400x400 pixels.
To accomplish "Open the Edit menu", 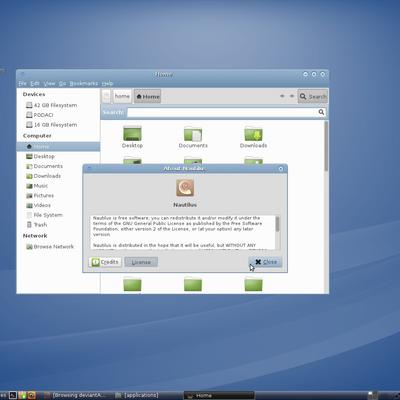I will pyautogui.click(x=35, y=83).
